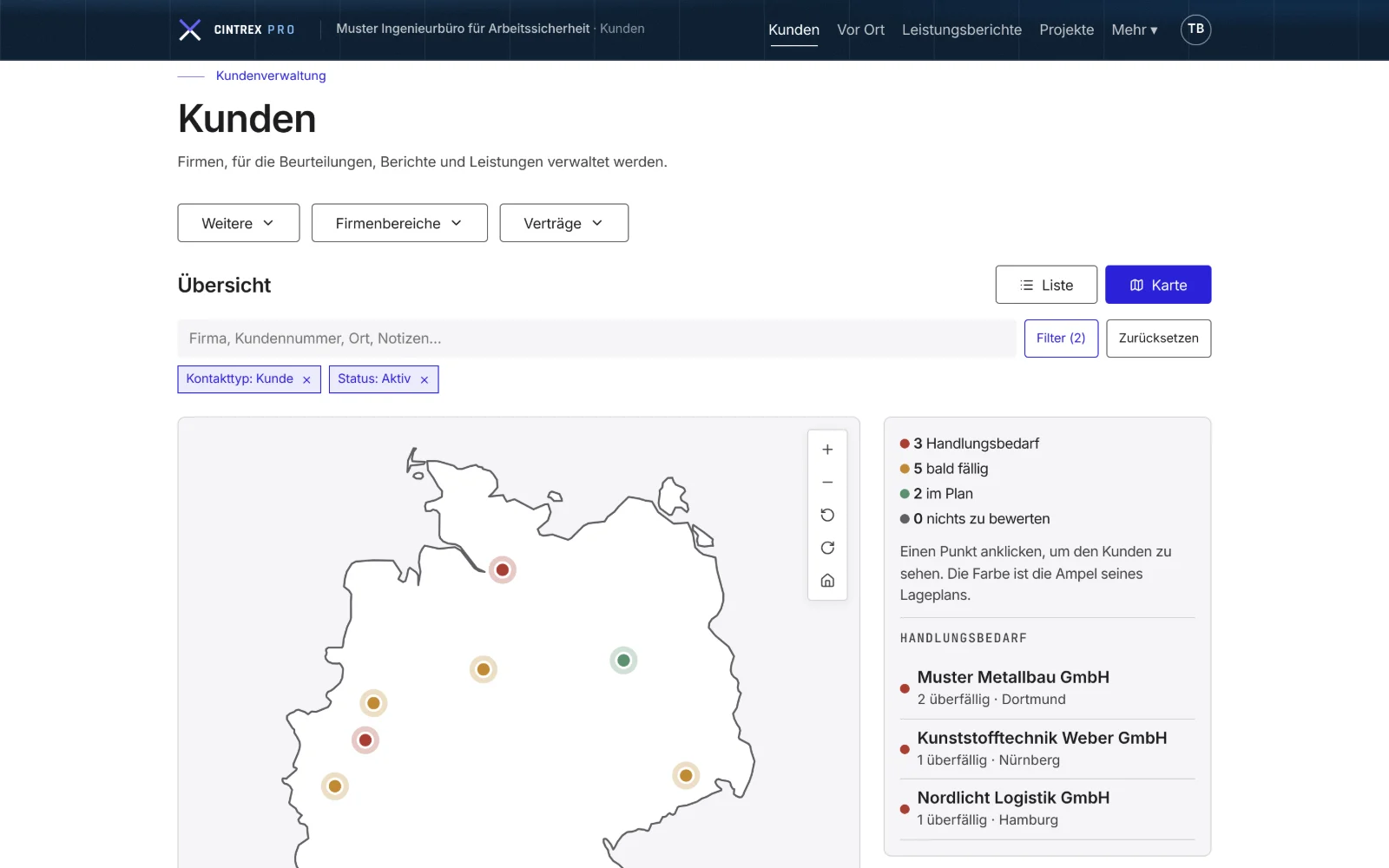Click the green map marker on the map

(x=623, y=661)
